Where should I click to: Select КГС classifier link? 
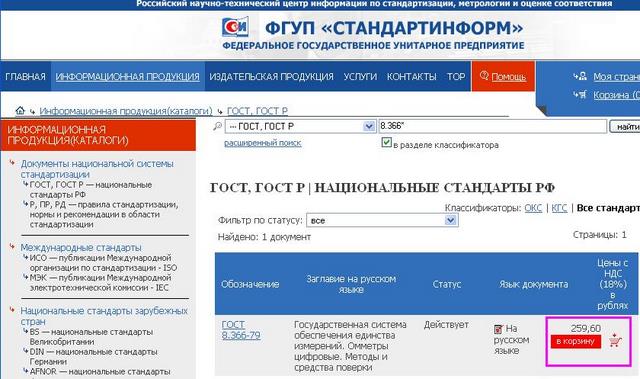559,208
